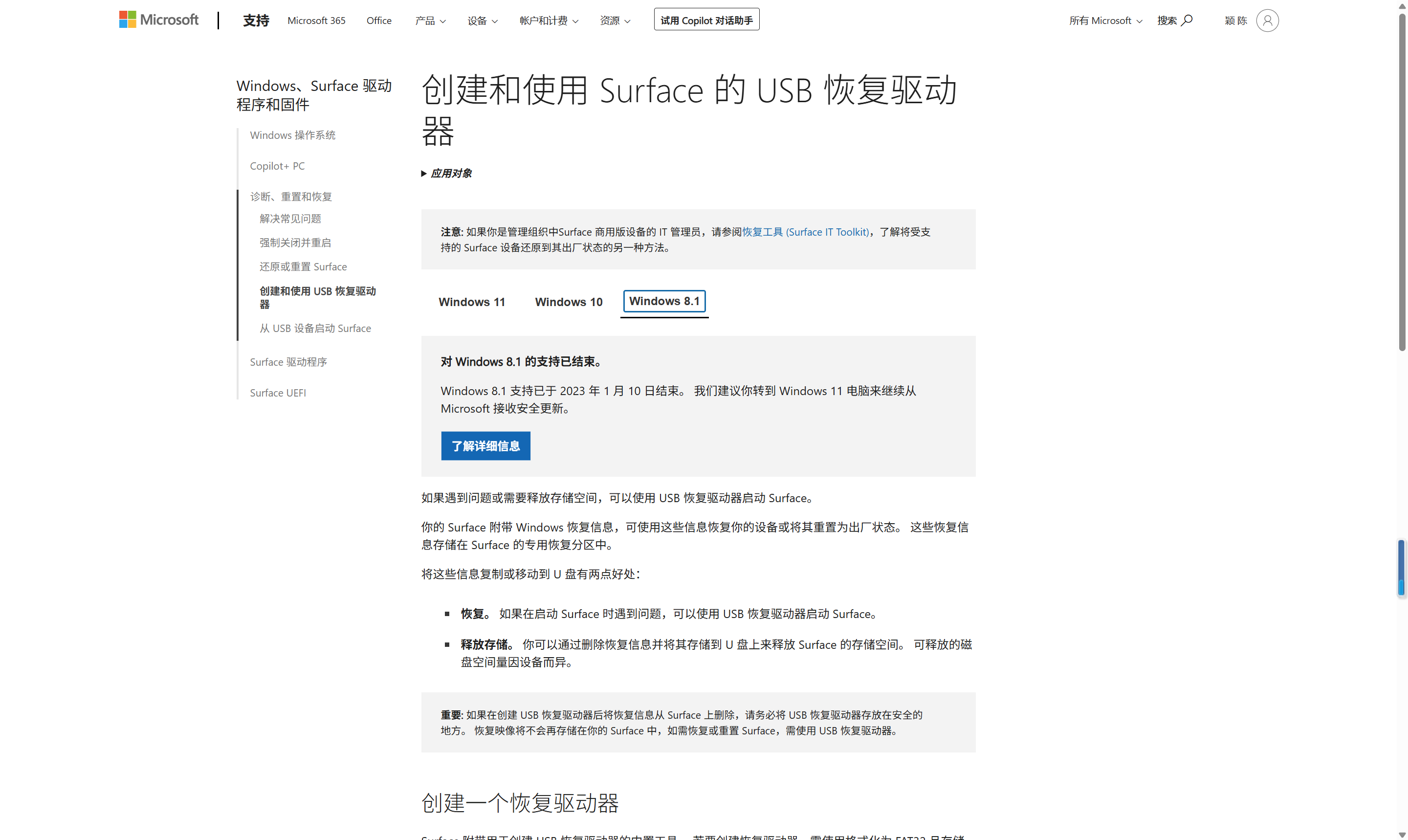Open Surface UEFI in the sidebar

(x=277, y=393)
